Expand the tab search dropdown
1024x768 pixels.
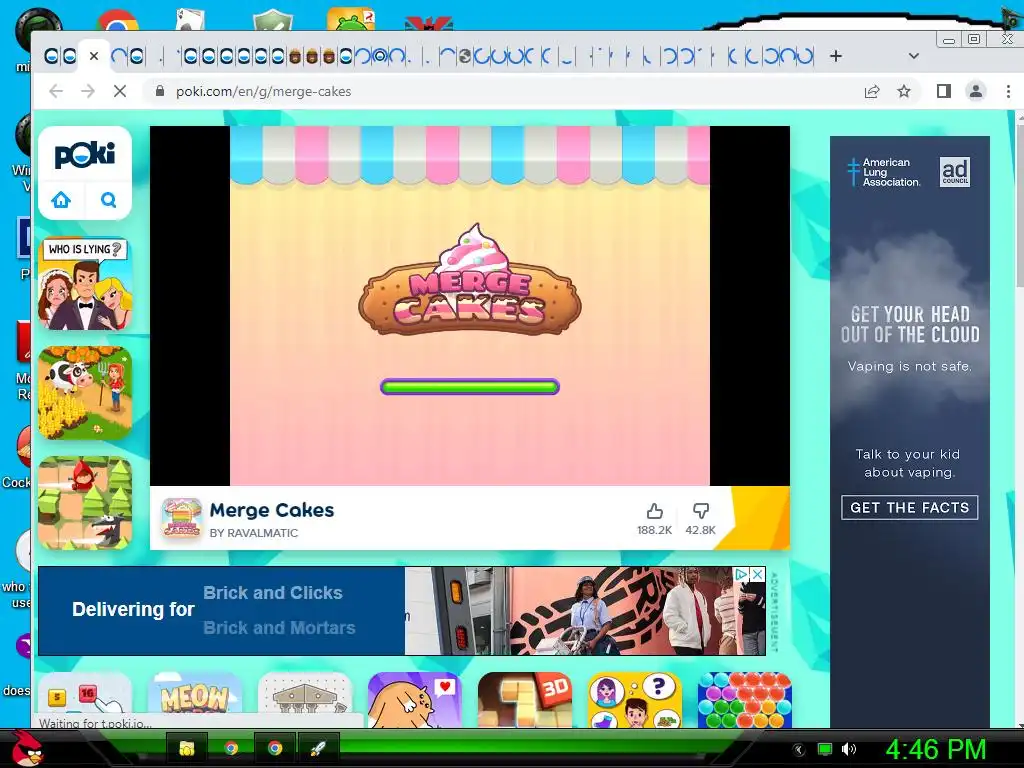pos(914,56)
